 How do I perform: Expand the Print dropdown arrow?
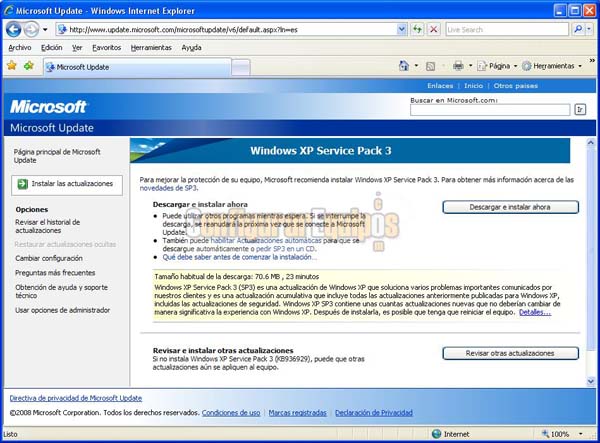(470, 66)
